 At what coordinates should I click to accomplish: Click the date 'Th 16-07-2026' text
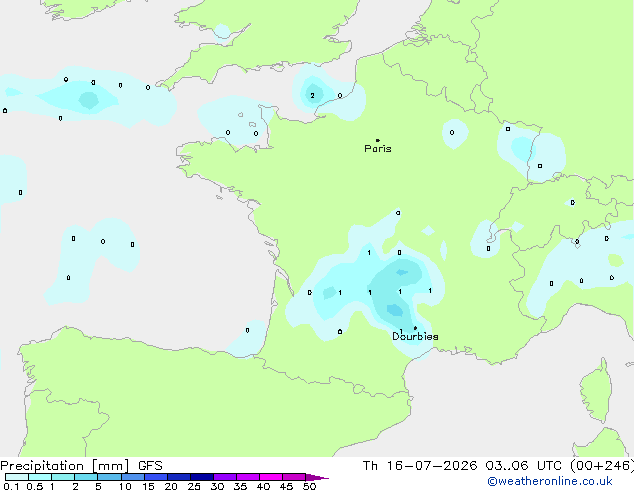pyautogui.click(x=420, y=466)
